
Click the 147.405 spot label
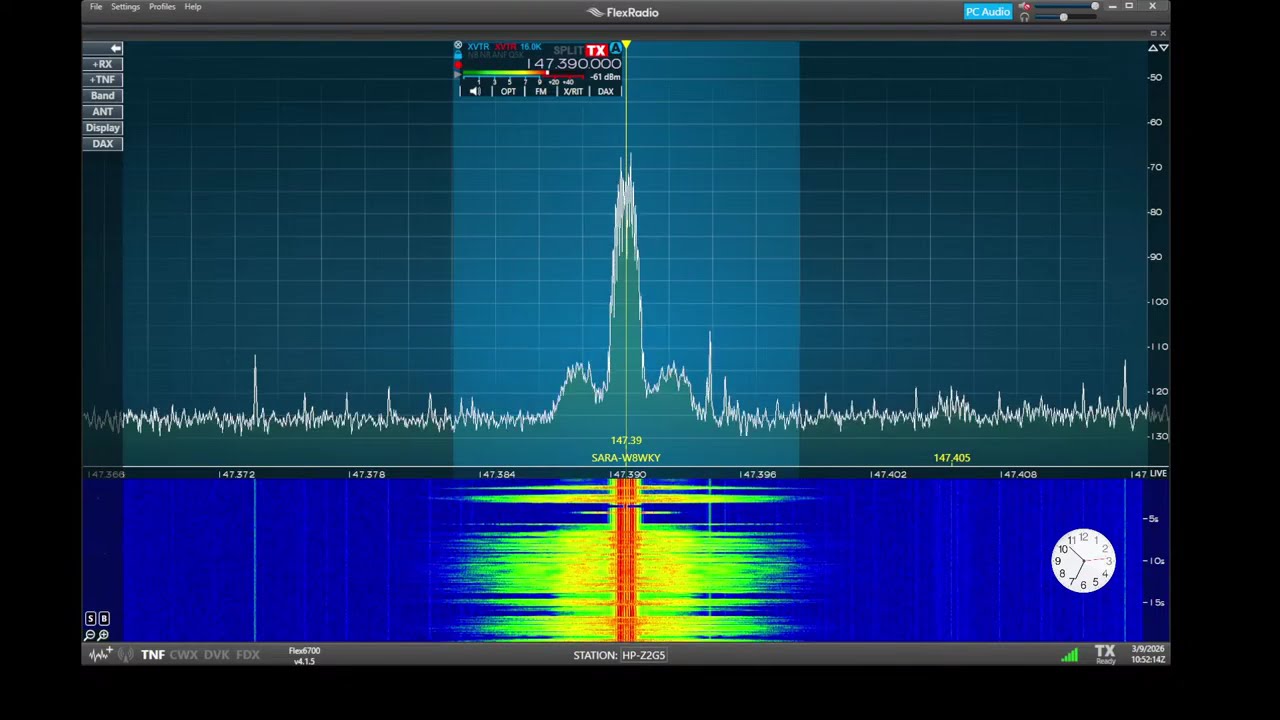pos(952,458)
